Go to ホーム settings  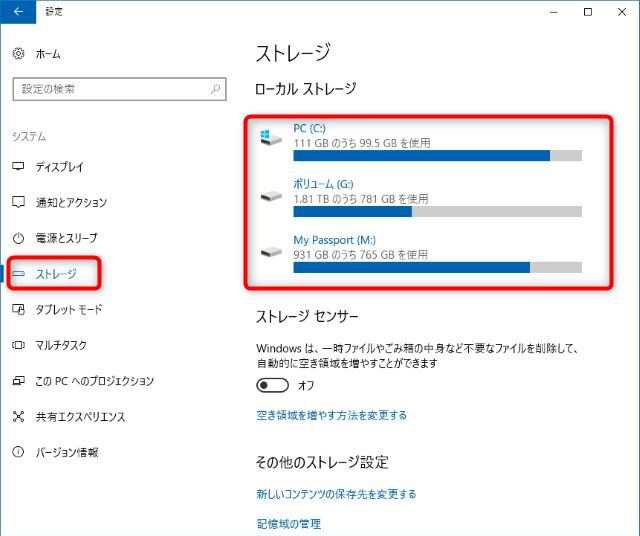coord(48,53)
